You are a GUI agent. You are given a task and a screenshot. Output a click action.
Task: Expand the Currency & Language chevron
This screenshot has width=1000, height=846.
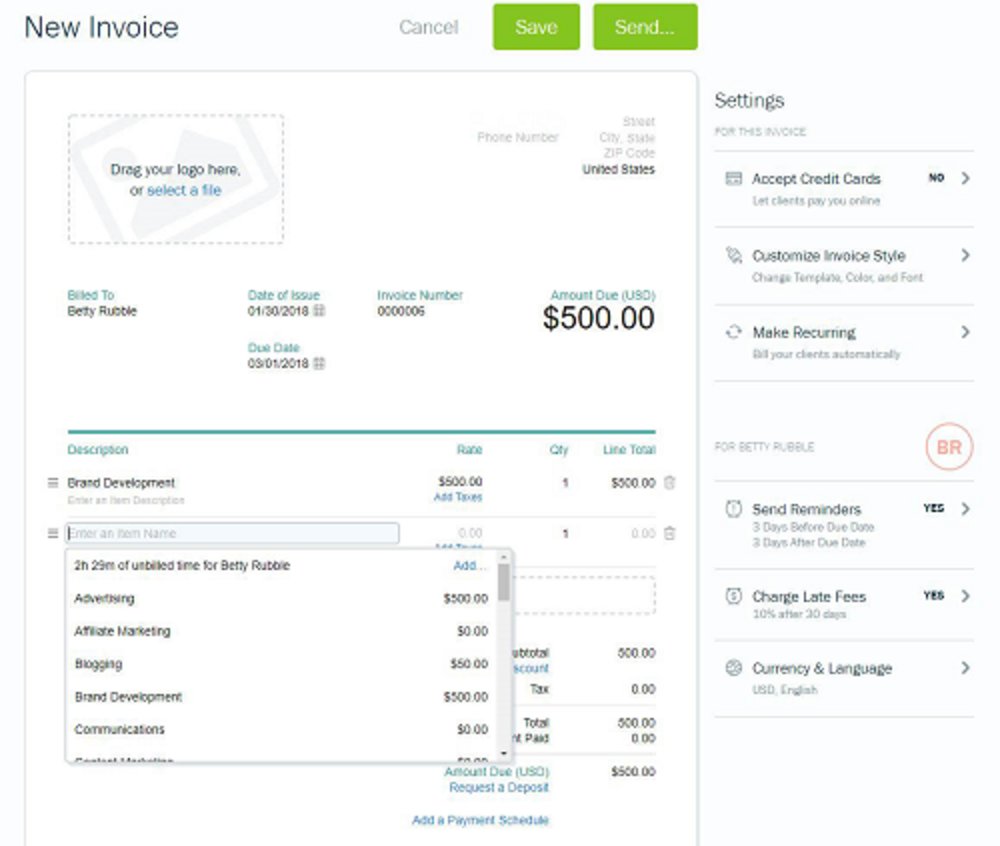click(x=966, y=668)
